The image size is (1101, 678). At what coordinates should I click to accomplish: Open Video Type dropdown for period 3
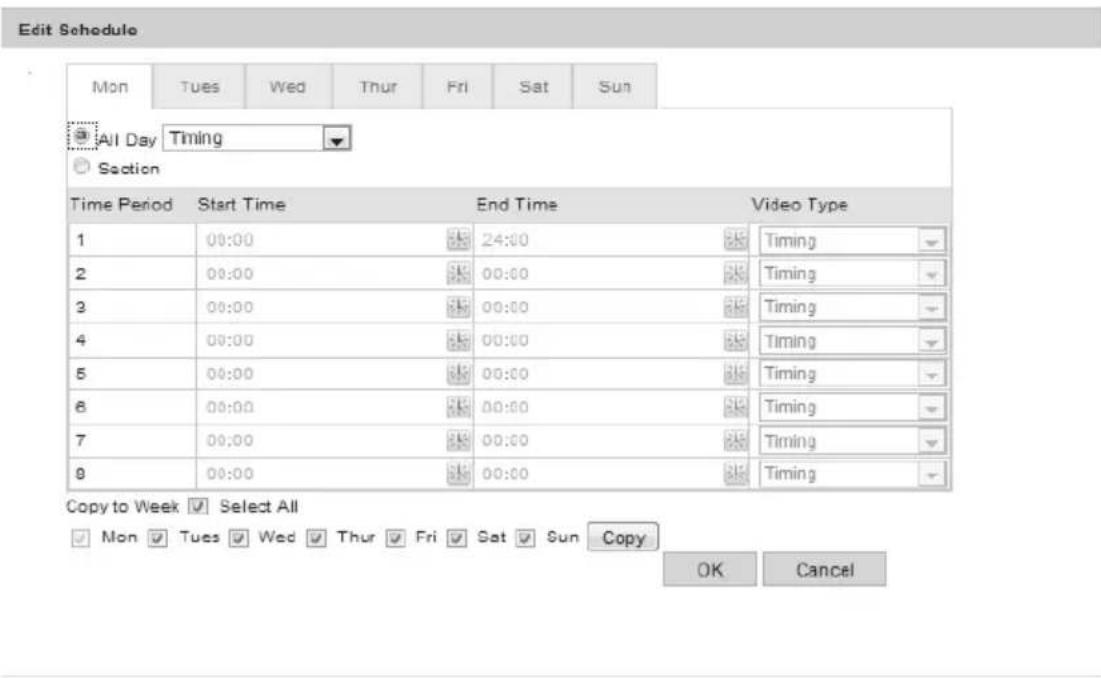point(852,307)
